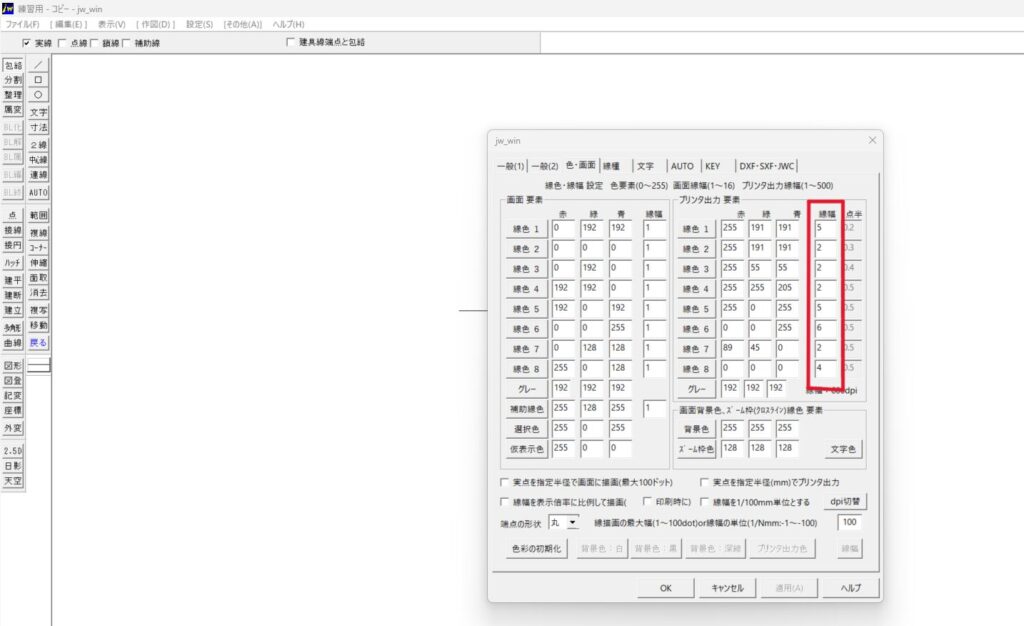Click the 色彩の初期化 button
Viewport: 1024px width, 626px height.
538,549
